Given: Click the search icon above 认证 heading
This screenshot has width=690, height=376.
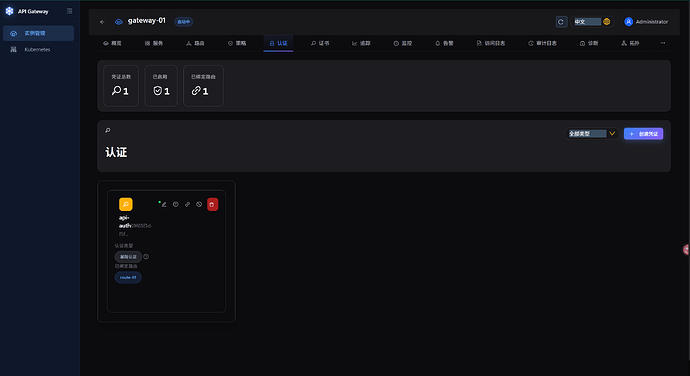Looking at the screenshot, I should click(108, 130).
